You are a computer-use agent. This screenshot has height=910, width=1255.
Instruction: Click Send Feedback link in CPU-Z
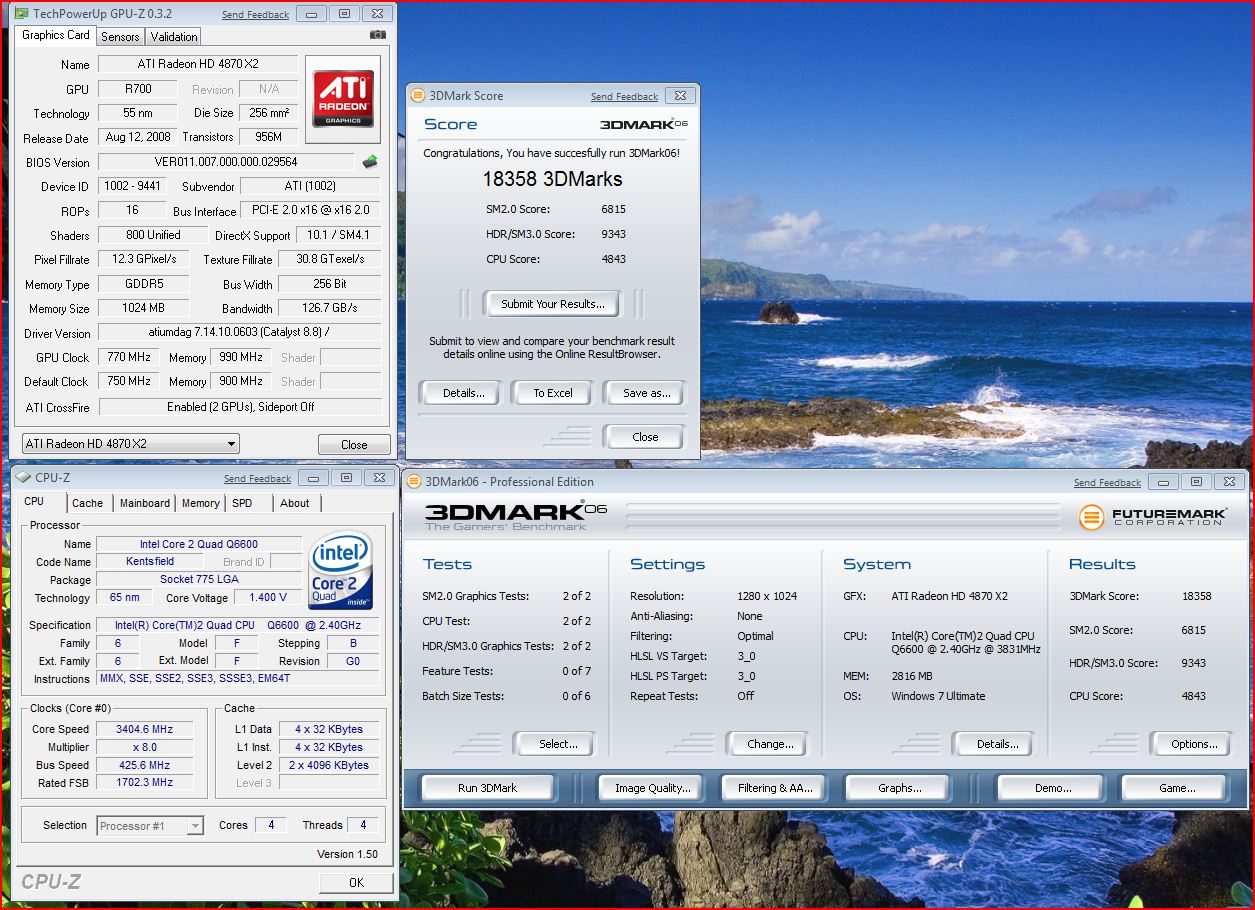click(257, 479)
